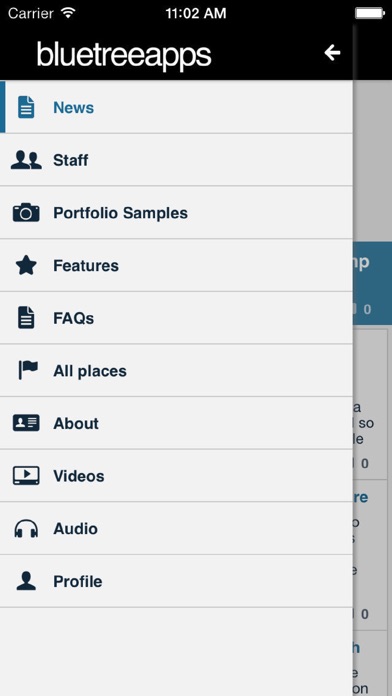Image resolution: width=392 pixels, height=696 pixels.
Task: Open the News menu item
Action: (176, 107)
